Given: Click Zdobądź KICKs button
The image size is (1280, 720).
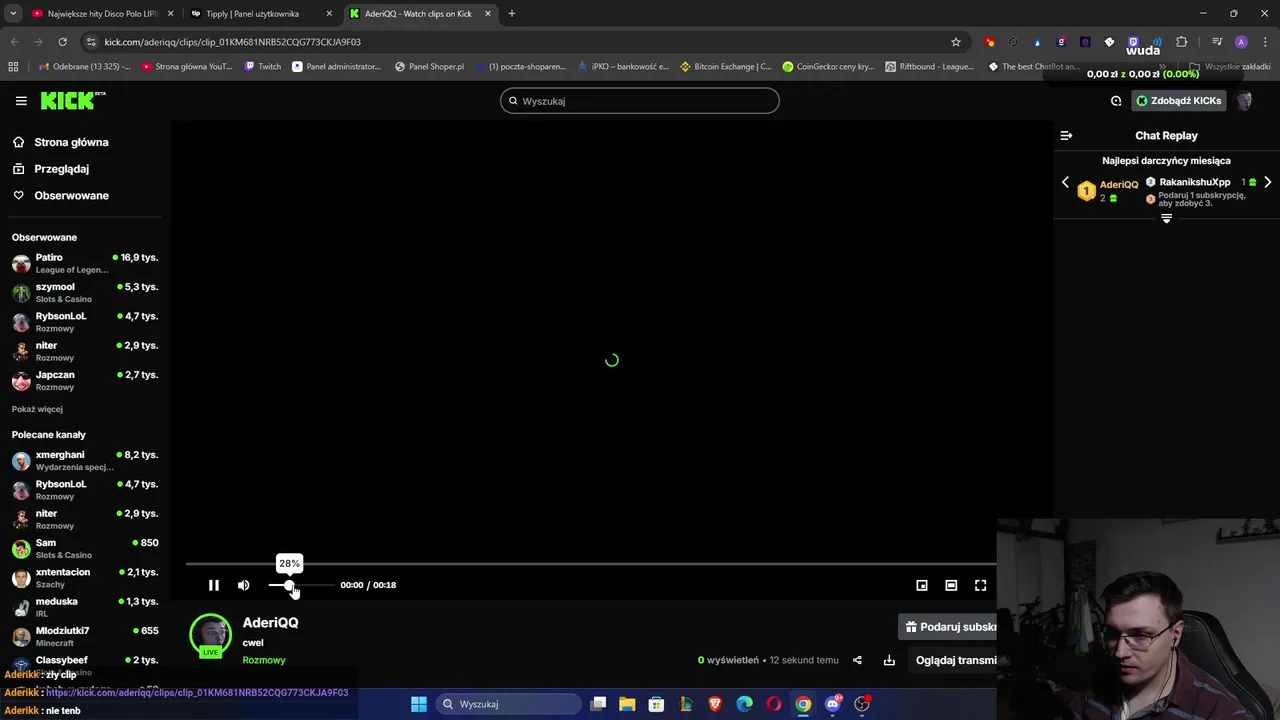Looking at the screenshot, I should coord(1178,101).
